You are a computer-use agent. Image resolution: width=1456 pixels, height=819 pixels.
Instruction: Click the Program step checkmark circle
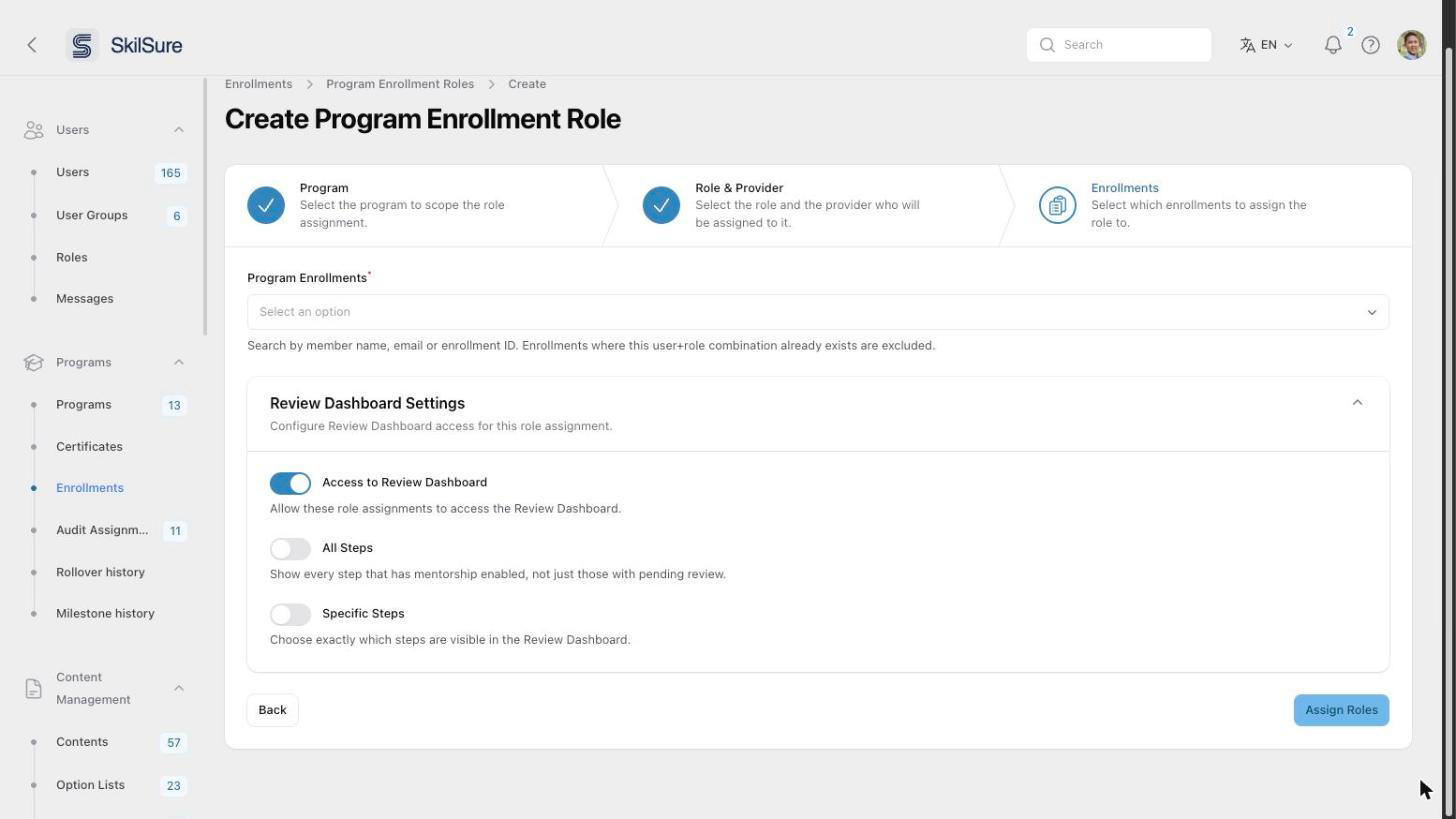pyautogui.click(x=266, y=205)
